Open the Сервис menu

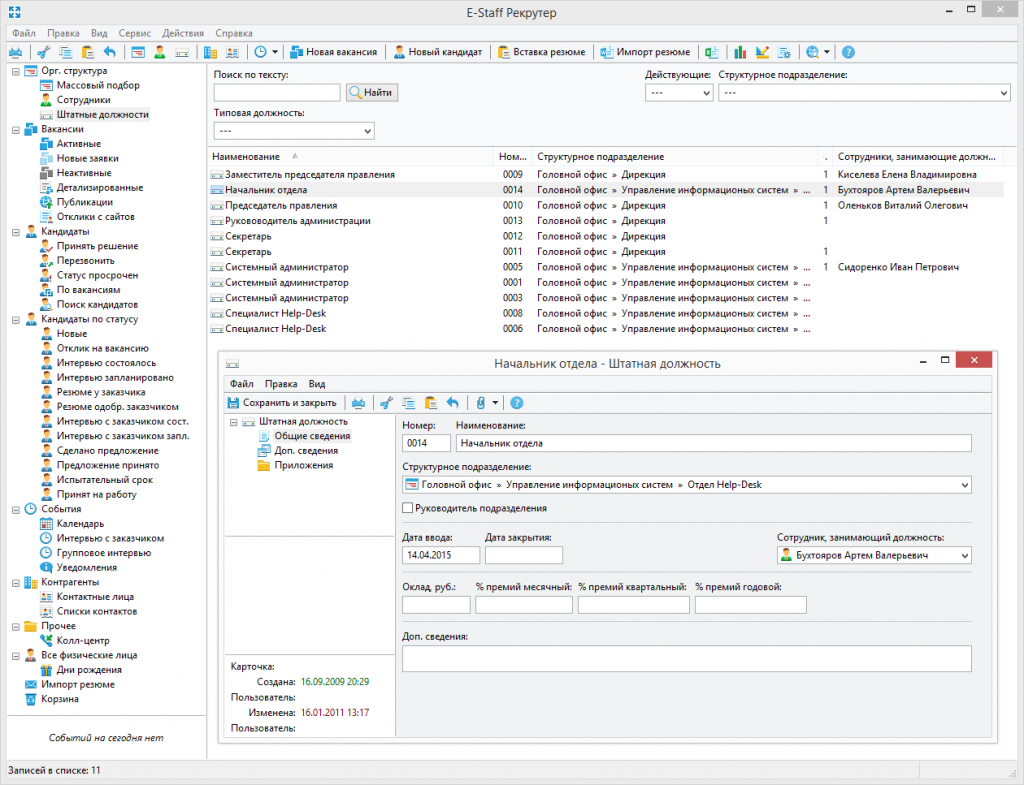(x=135, y=33)
